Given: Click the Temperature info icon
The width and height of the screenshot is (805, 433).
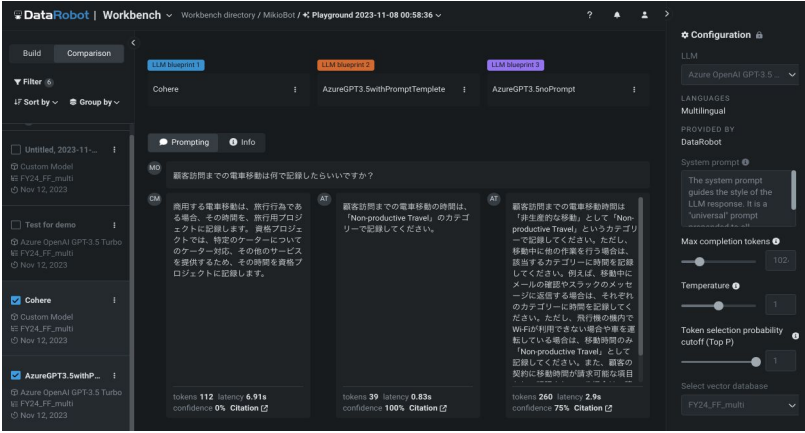Looking at the screenshot, I should [x=736, y=286].
